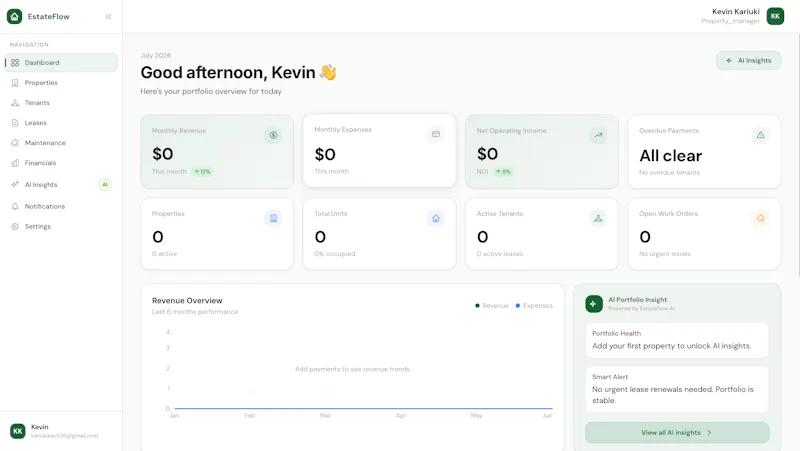Select Leases in navigation
The height and width of the screenshot is (451, 800).
click(61, 123)
